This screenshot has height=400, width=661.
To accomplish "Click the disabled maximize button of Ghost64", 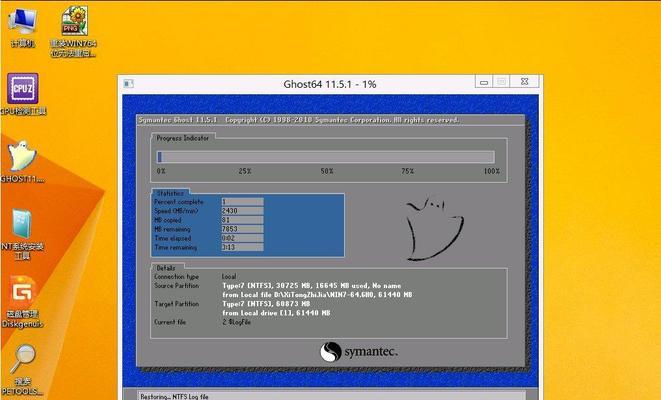I will click(501, 82).
